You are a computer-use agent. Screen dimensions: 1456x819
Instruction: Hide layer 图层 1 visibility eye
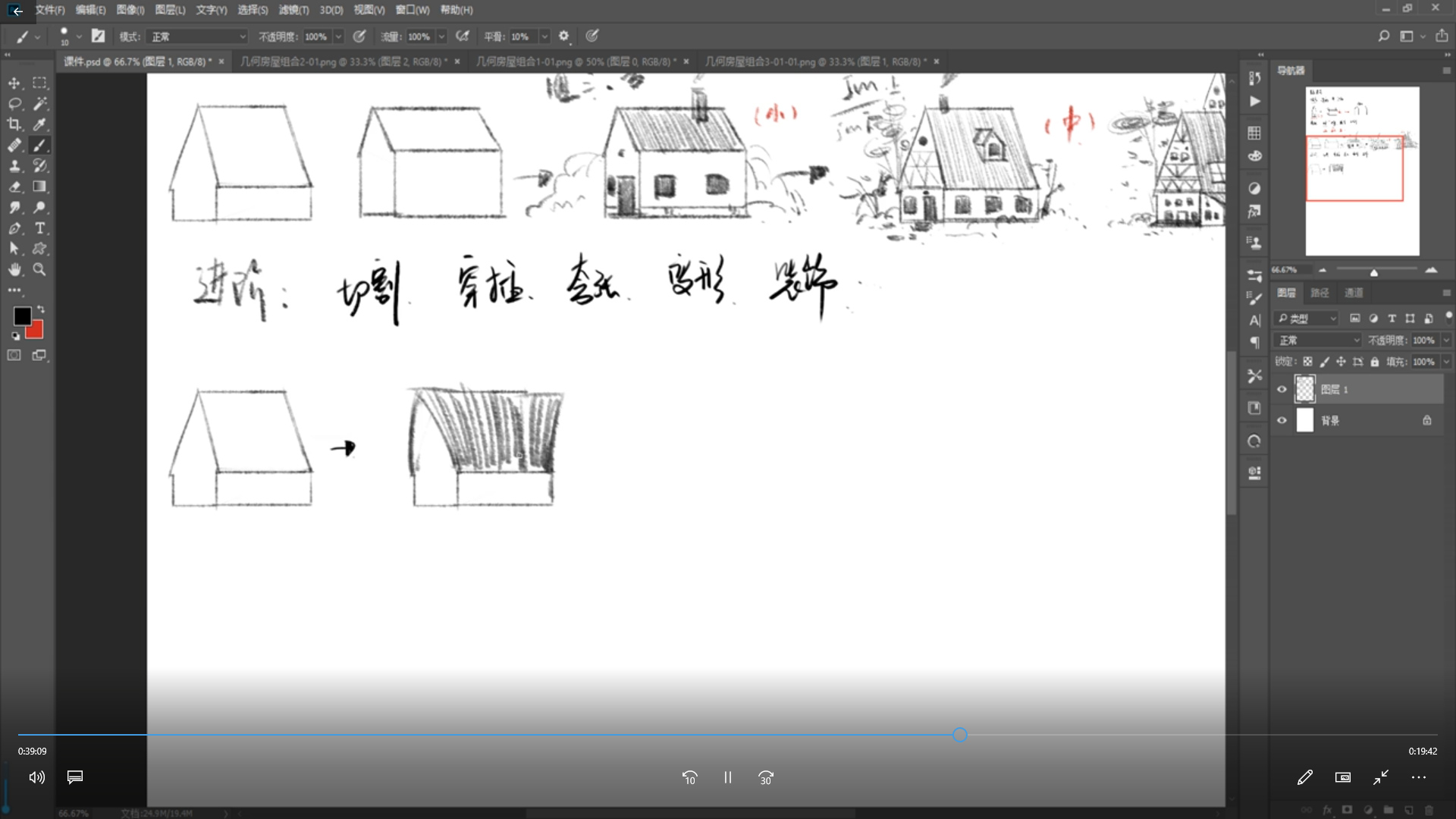pyautogui.click(x=1282, y=389)
